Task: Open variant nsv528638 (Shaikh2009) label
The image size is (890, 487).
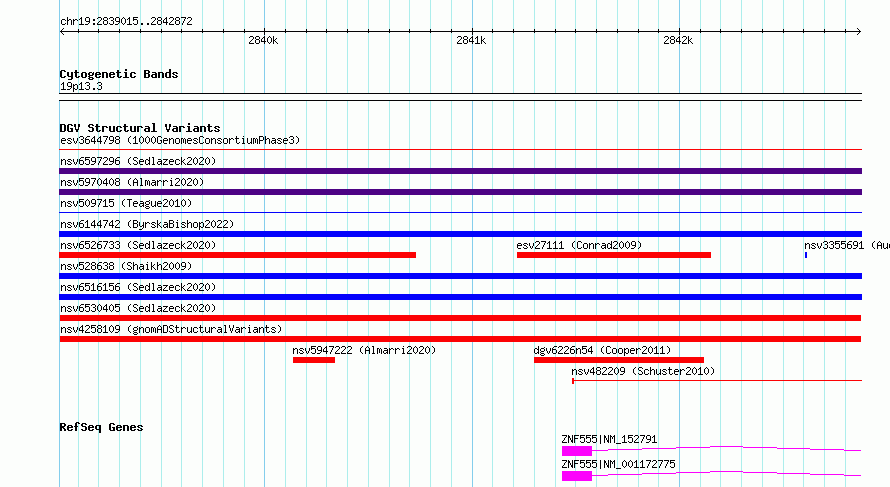Action: [x=126, y=266]
